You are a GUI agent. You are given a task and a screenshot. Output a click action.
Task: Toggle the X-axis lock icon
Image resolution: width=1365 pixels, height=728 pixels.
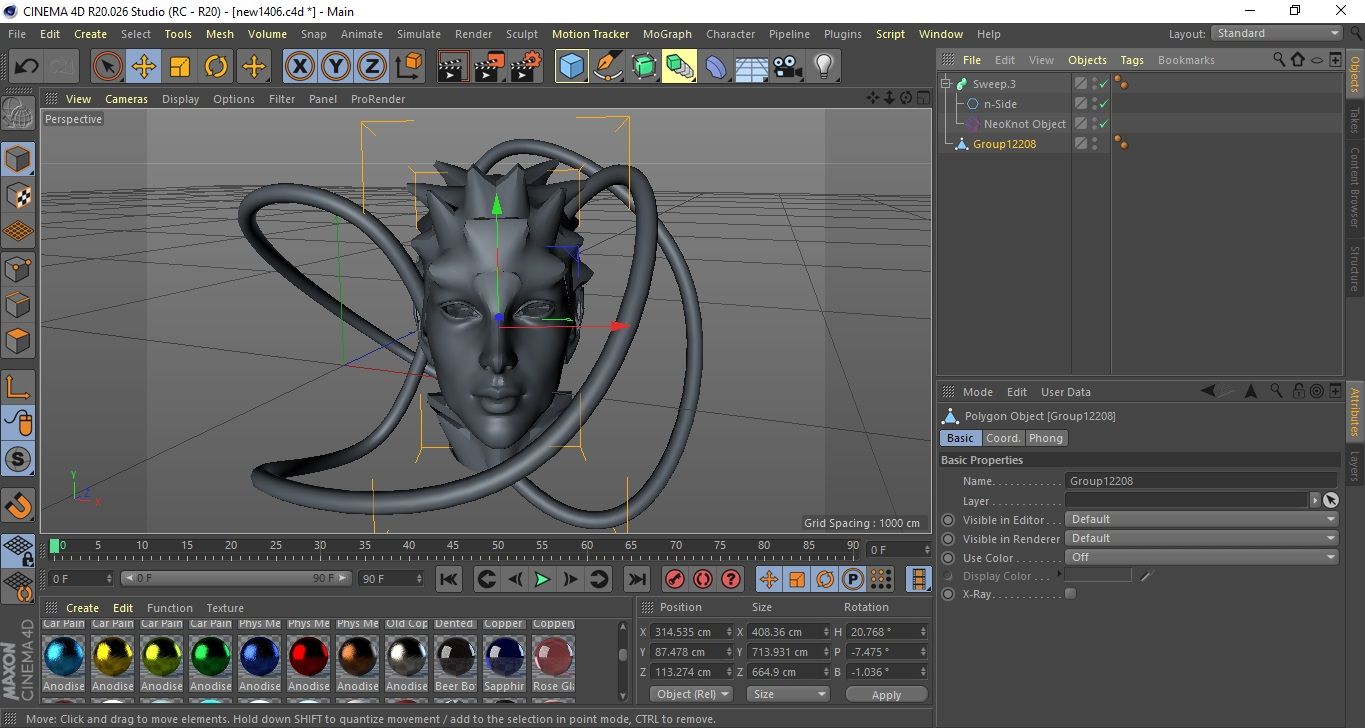299,67
